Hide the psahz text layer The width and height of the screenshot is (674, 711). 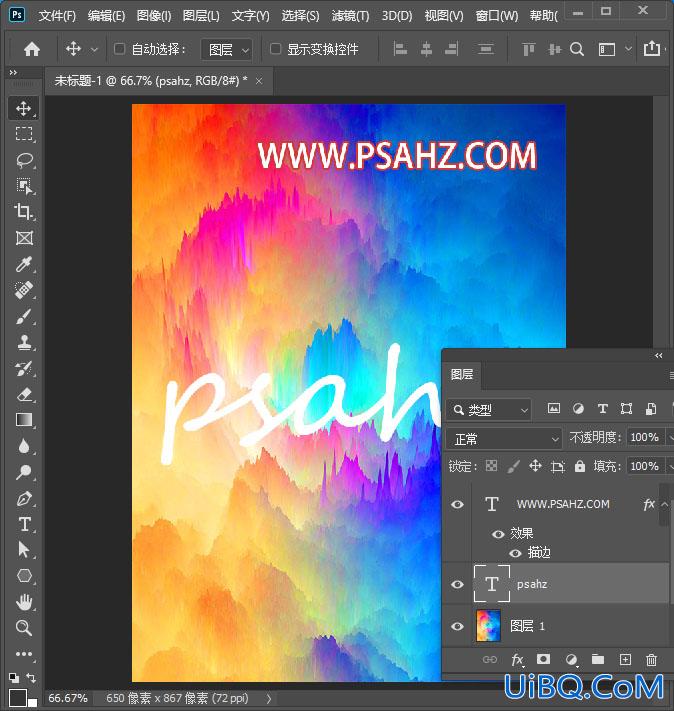[x=457, y=584]
